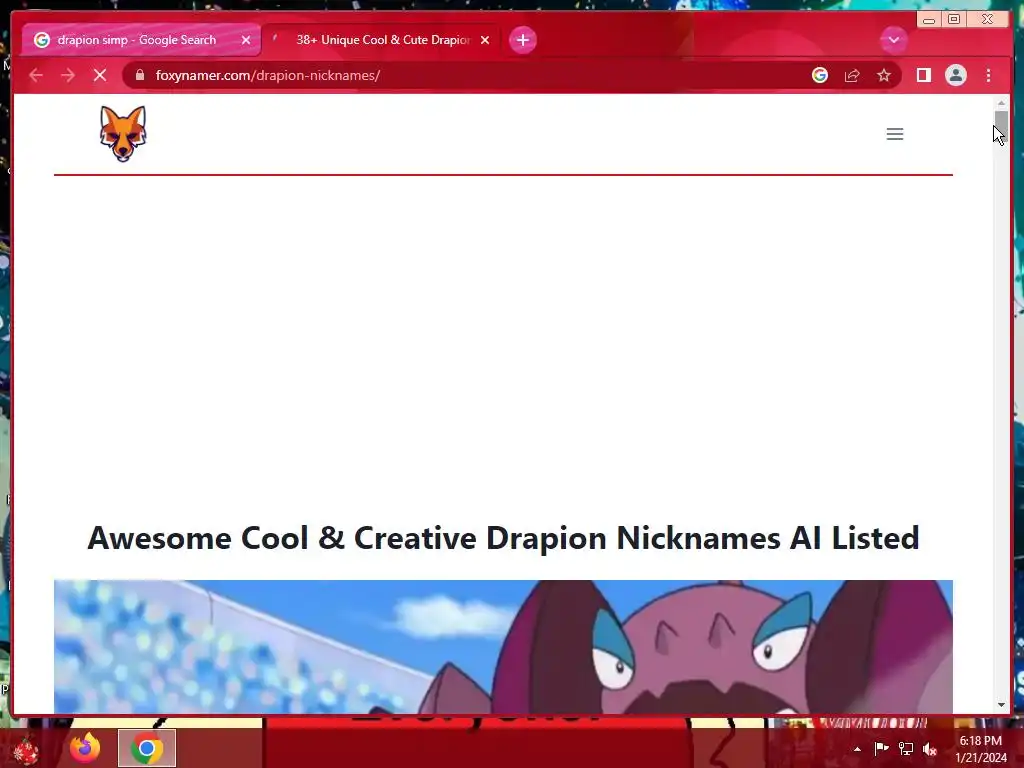Show hidden system tray icons
The height and width of the screenshot is (768, 1024).
coord(857,749)
